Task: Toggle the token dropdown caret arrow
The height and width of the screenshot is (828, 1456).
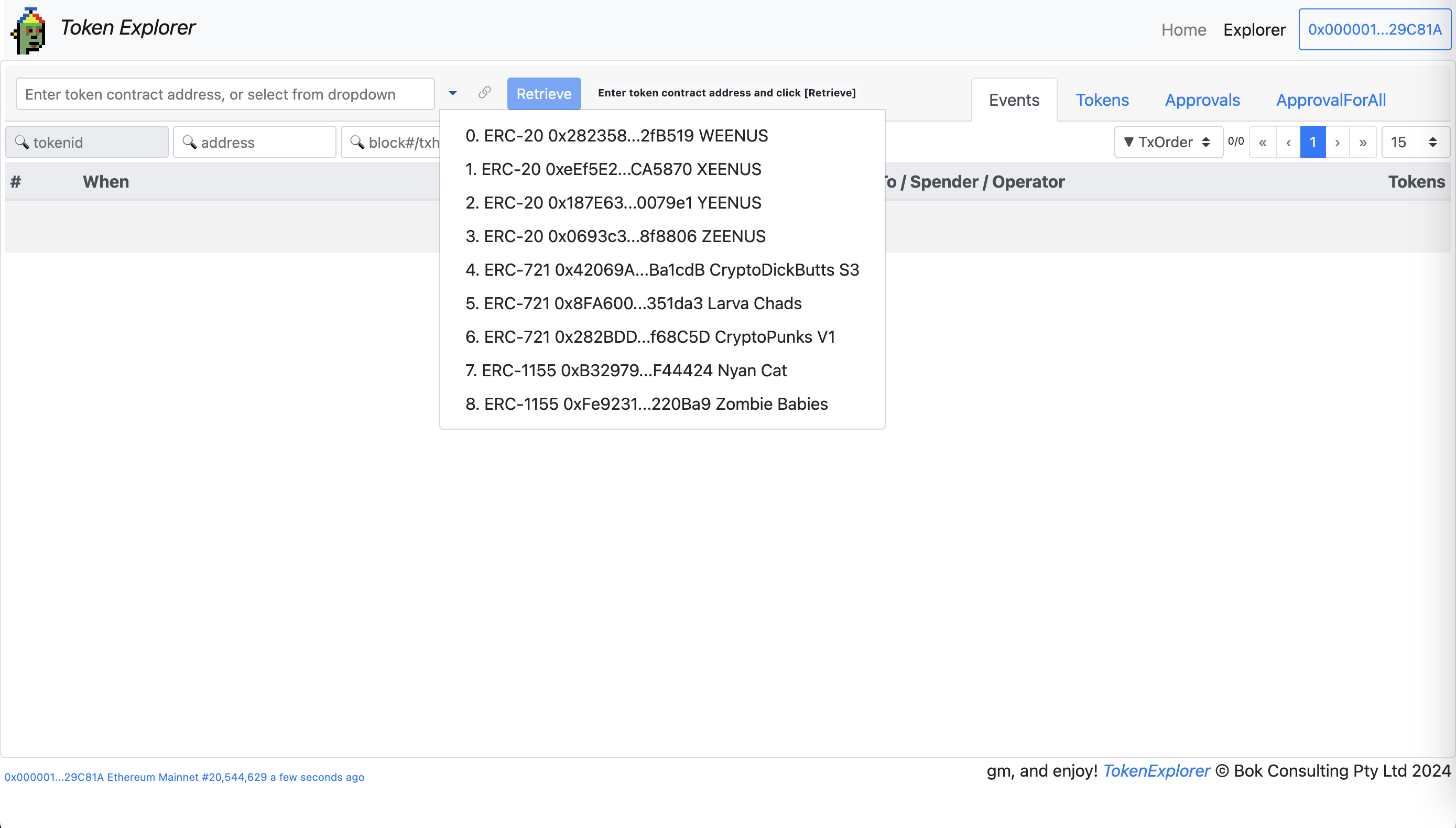Action: [453, 93]
